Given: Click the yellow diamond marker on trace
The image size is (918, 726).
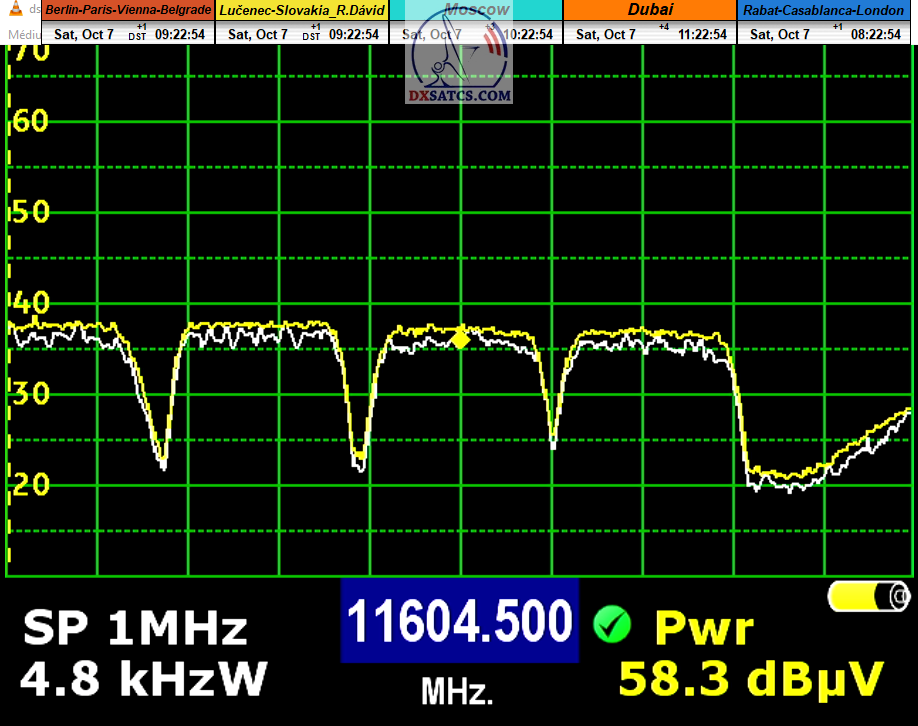Looking at the screenshot, I should pyautogui.click(x=460, y=338).
